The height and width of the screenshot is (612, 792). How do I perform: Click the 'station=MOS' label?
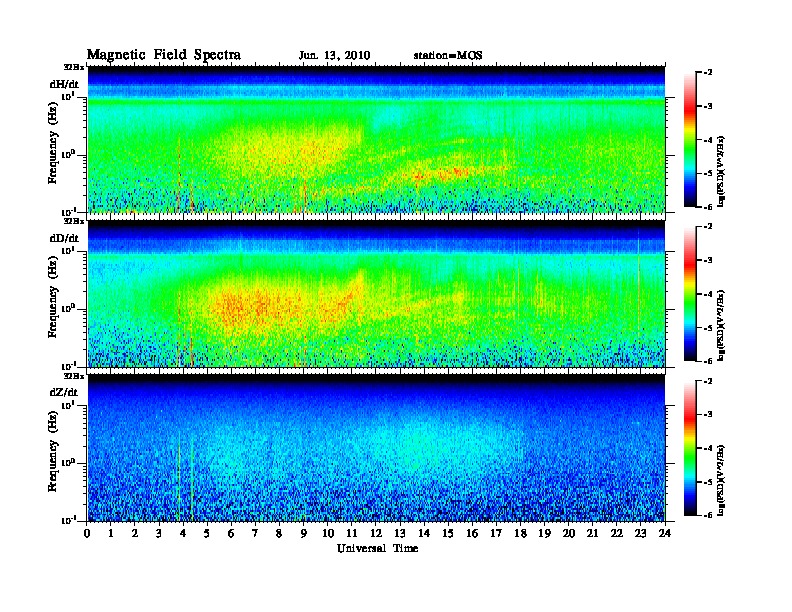pos(448,56)
